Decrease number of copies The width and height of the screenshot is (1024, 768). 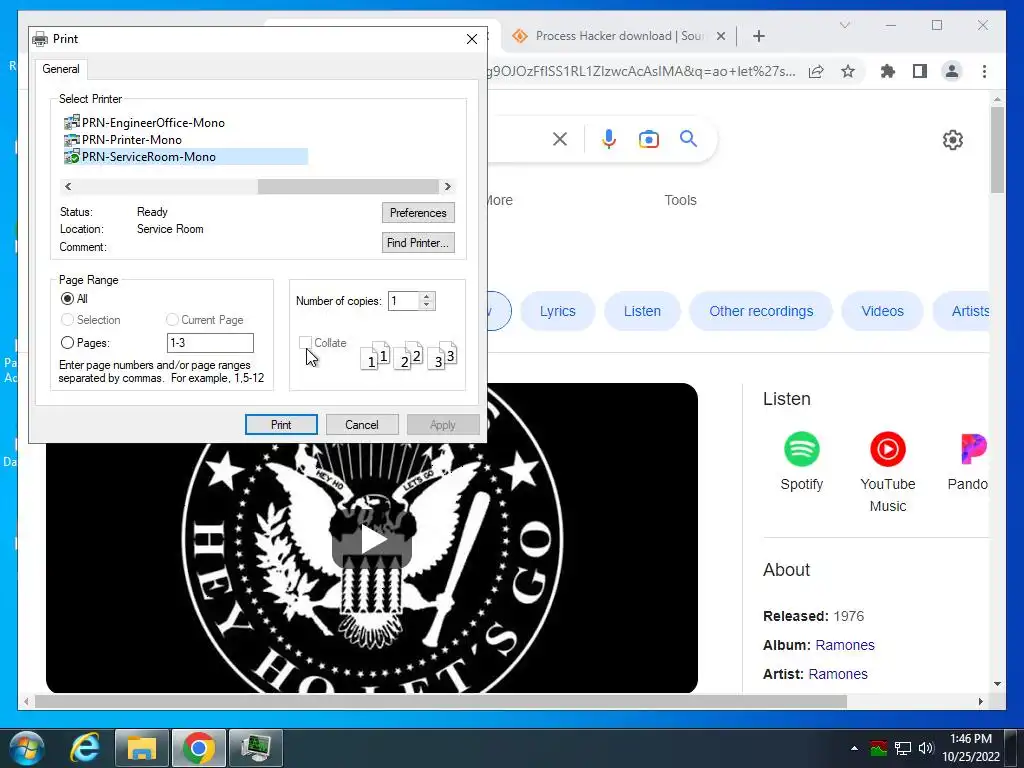pyautogui.click(x=426, y=306)
